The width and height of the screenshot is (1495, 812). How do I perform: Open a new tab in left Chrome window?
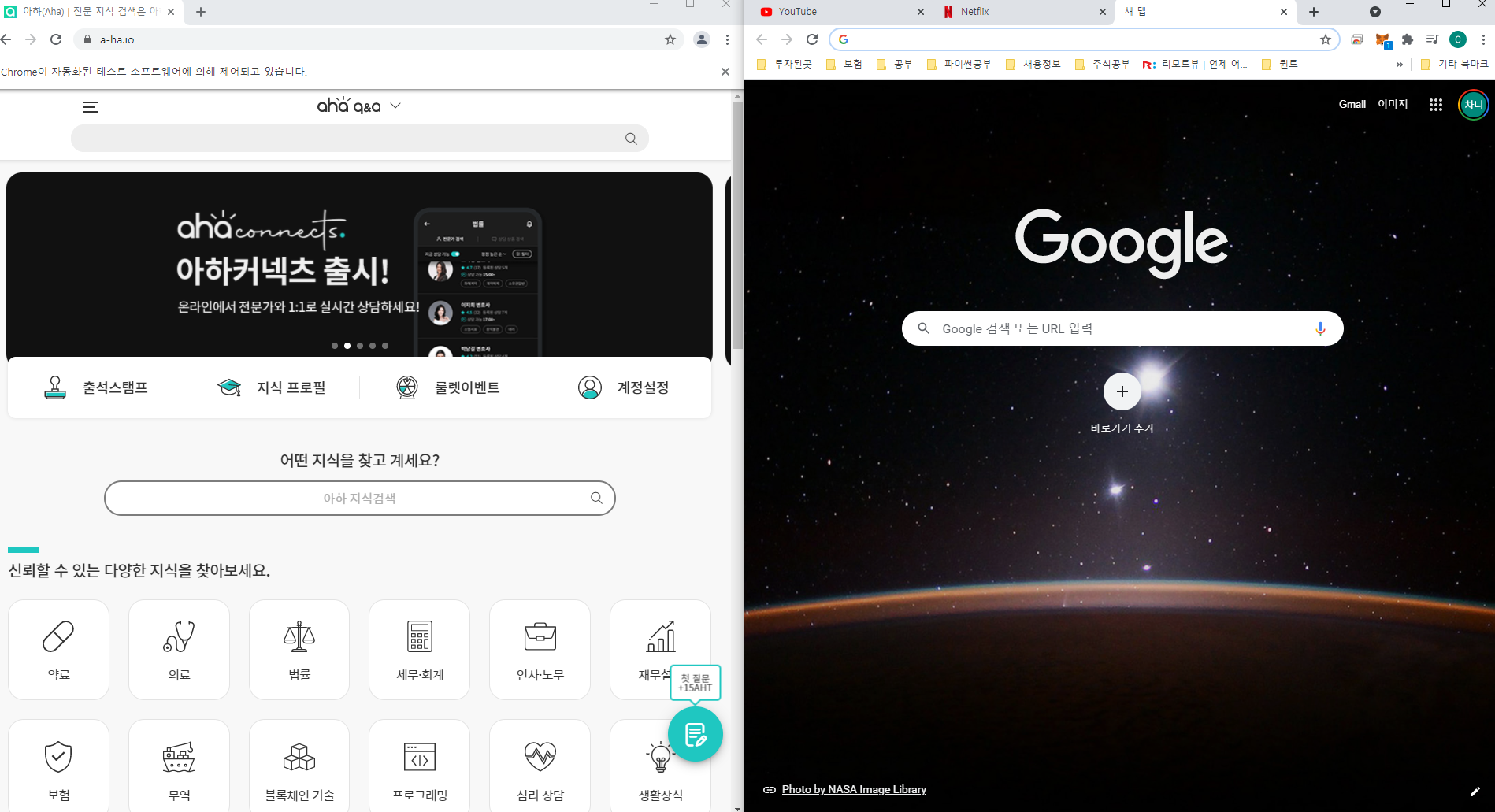[x=201, y=12]
